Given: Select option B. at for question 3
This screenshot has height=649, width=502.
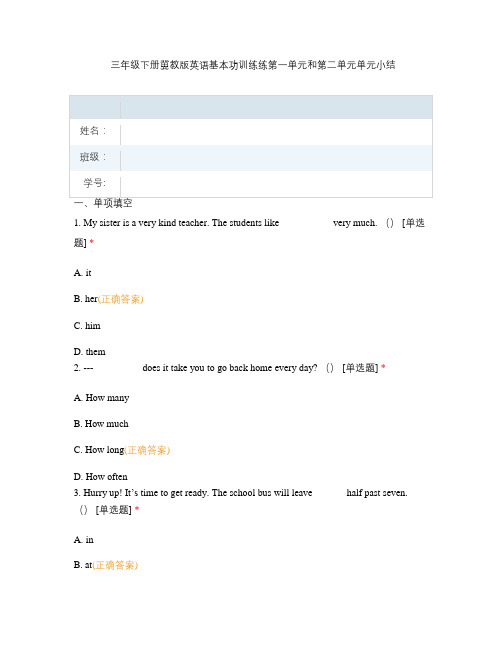Looking at the screenshot, I should click(x=83, y=565).
